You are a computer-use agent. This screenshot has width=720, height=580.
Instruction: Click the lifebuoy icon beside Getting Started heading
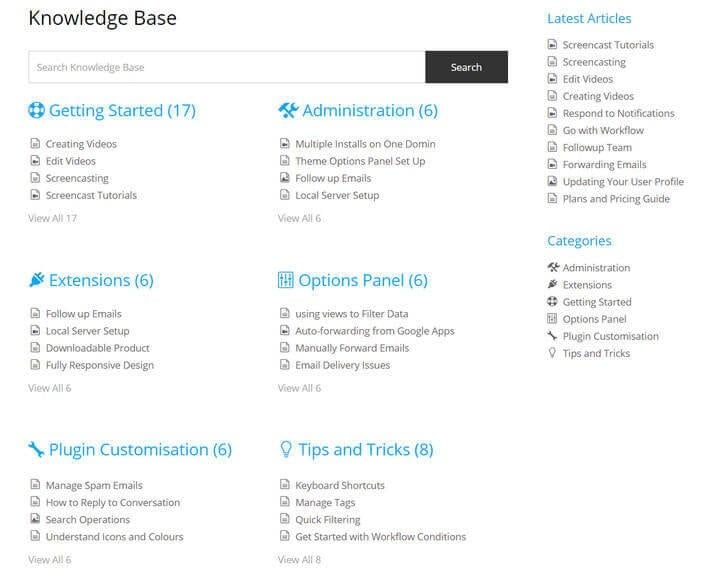pyautogui.click(x=37, y=111)
